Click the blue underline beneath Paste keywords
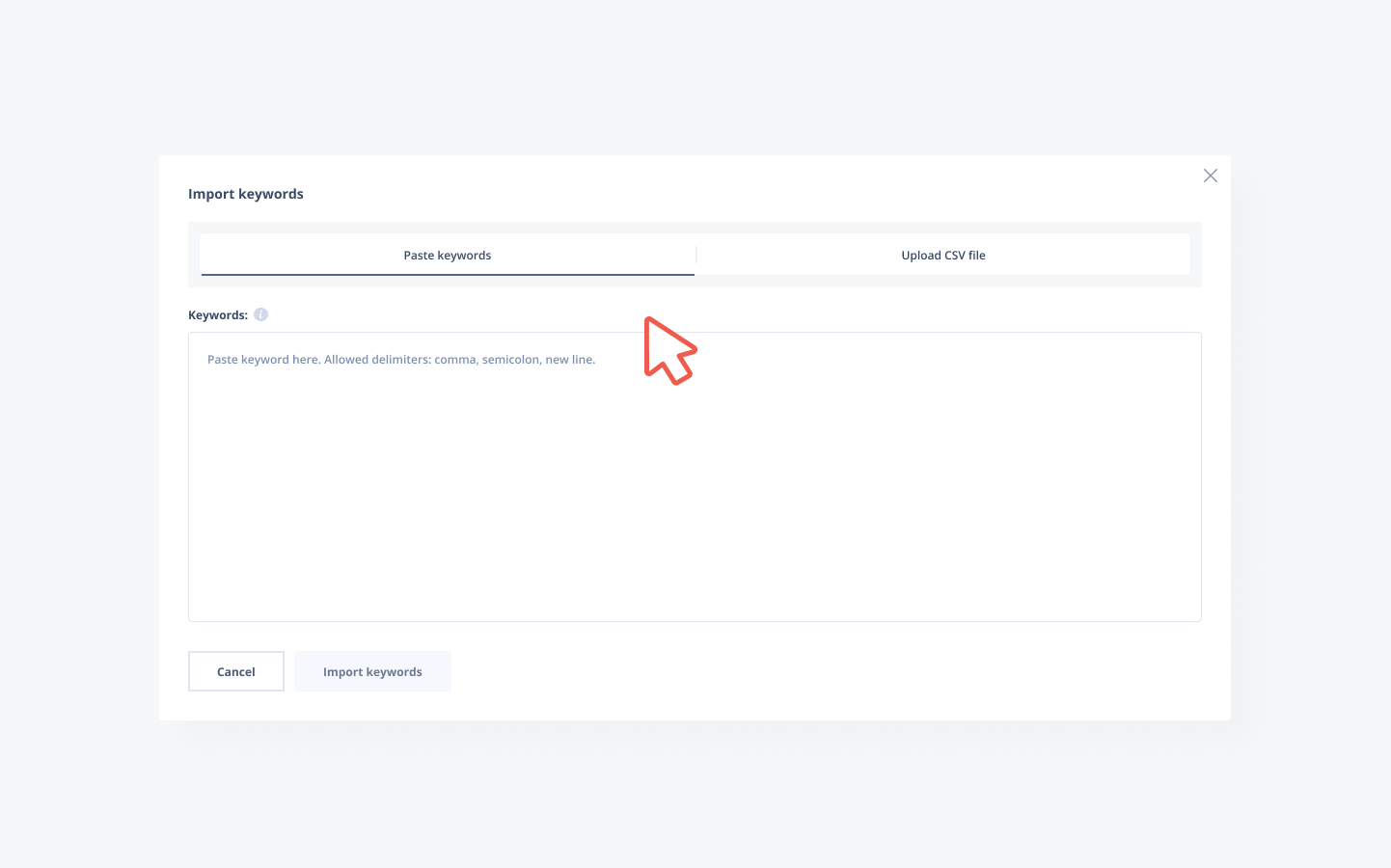Image resolution: width=1391 pixels, height=868 pixels. (447, 275)
